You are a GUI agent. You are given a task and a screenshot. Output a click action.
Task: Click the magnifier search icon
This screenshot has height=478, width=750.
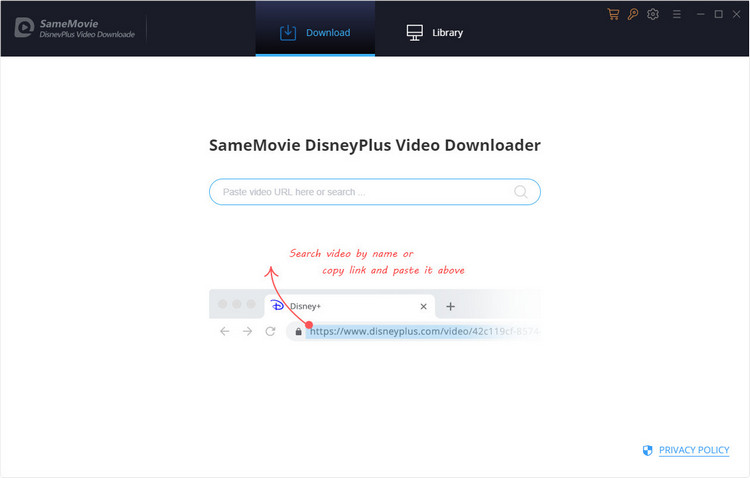coord(520,192)
